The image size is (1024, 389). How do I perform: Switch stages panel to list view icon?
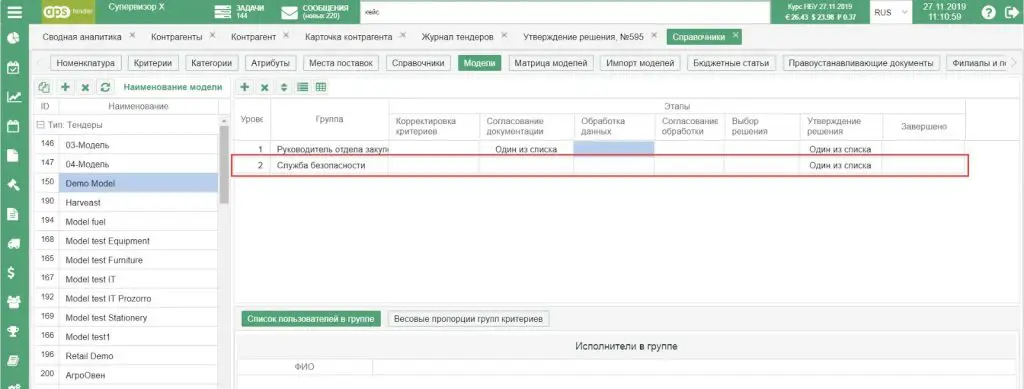click(x=302, y=87)
